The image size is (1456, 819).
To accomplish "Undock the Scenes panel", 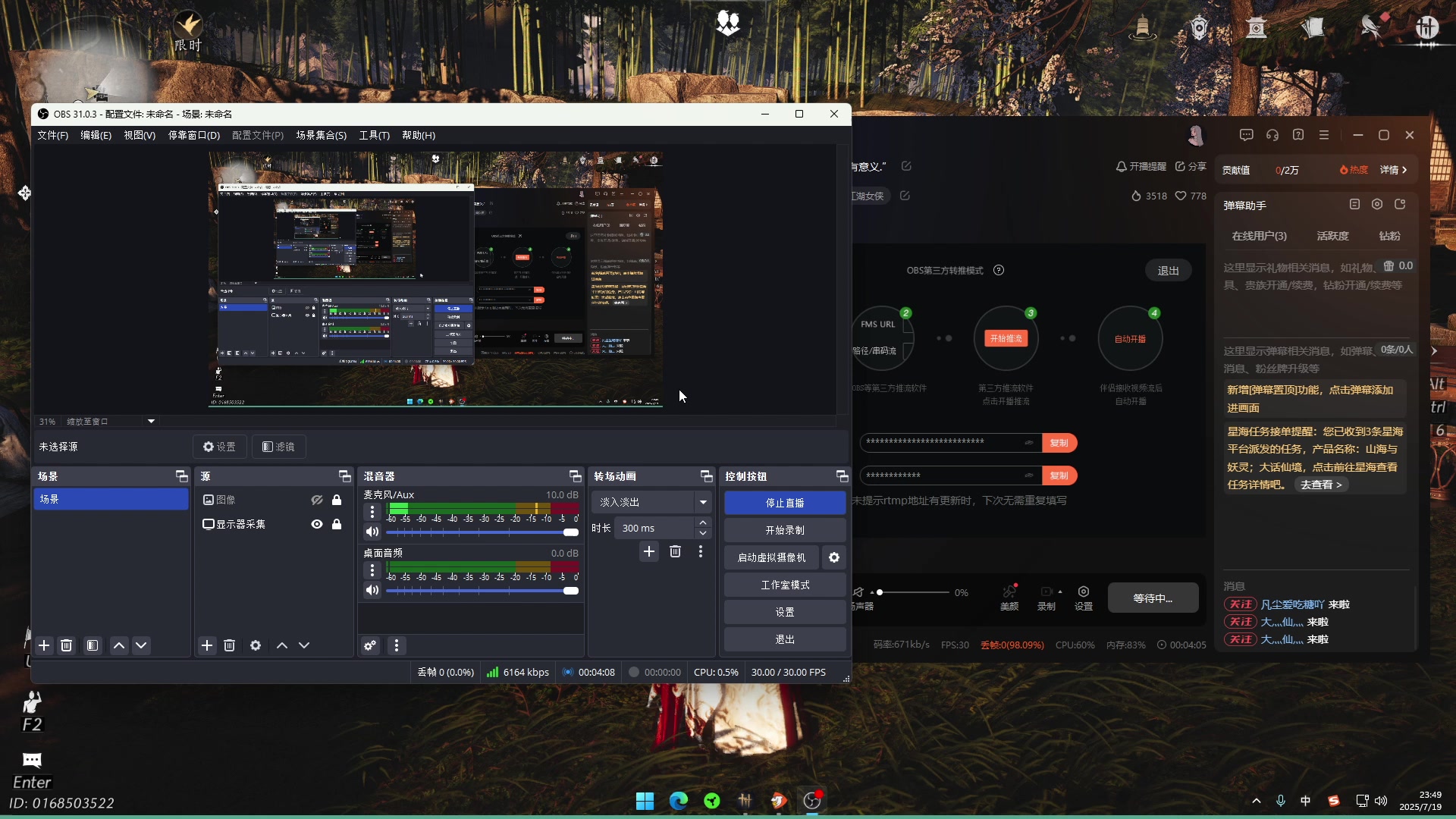I will pyautogui.click(x=182, y=476).
